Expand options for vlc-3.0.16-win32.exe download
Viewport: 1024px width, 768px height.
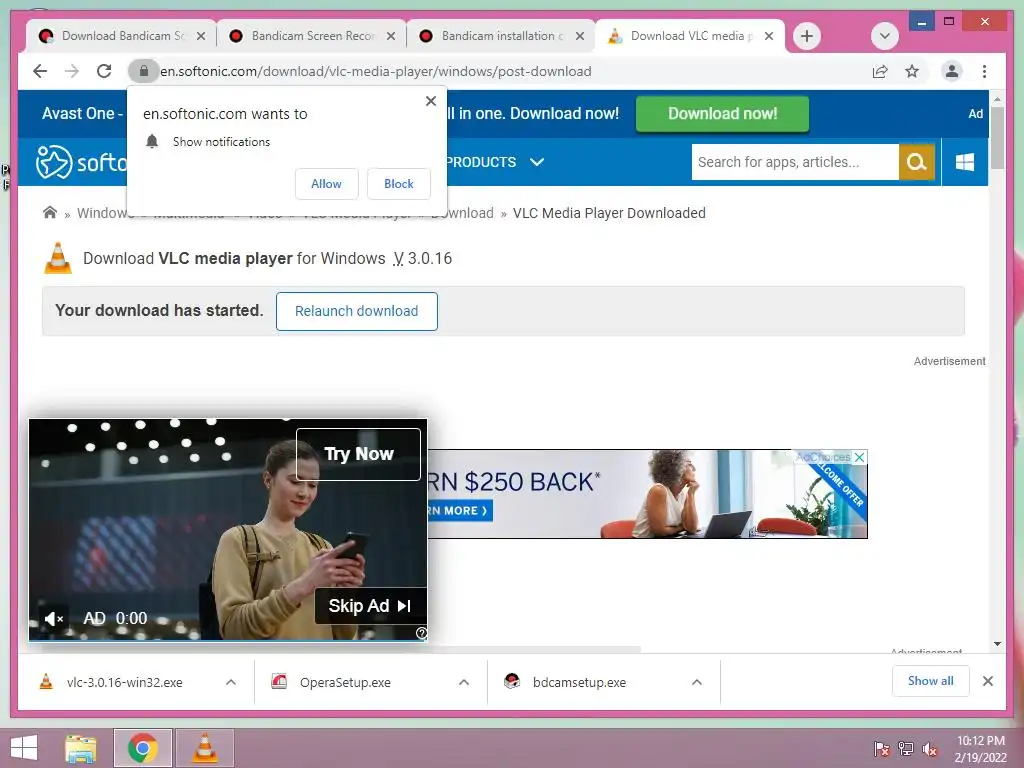point(231,682)
